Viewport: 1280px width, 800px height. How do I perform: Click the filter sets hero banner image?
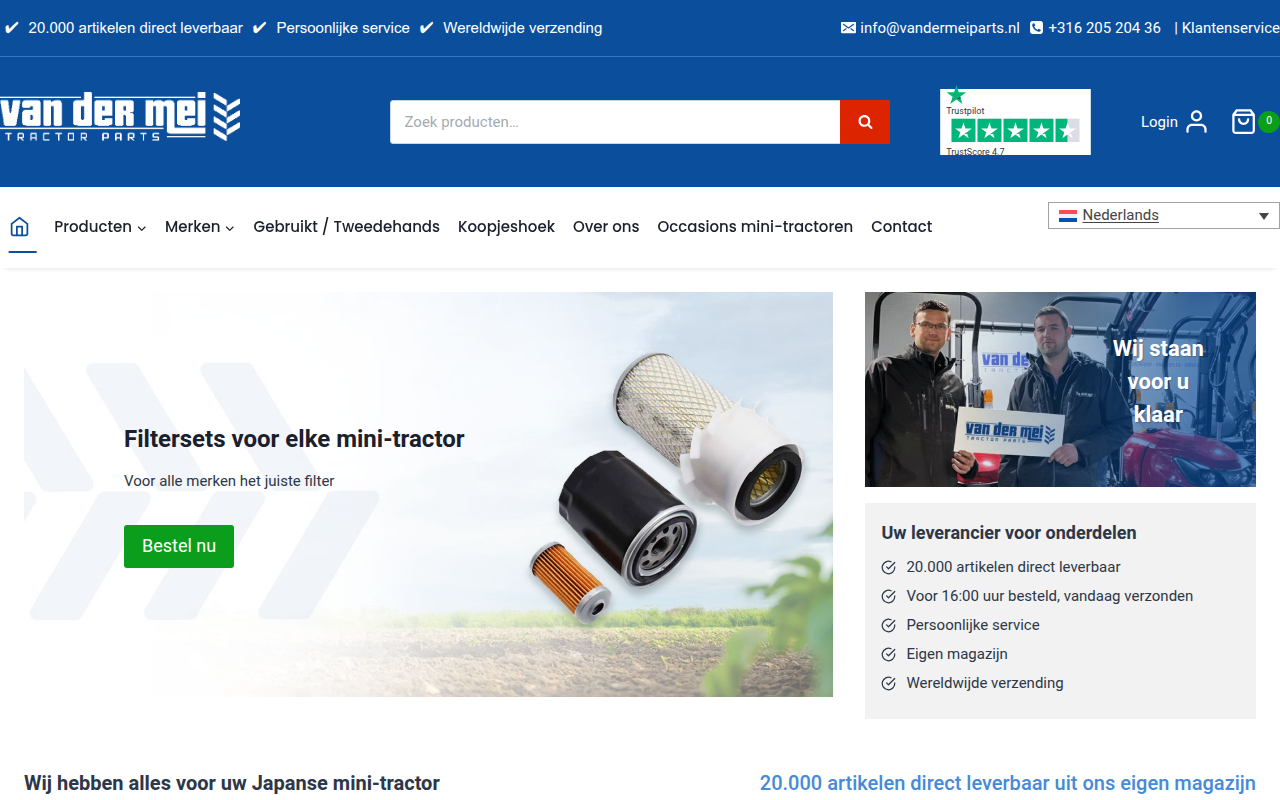pos(428,494)
